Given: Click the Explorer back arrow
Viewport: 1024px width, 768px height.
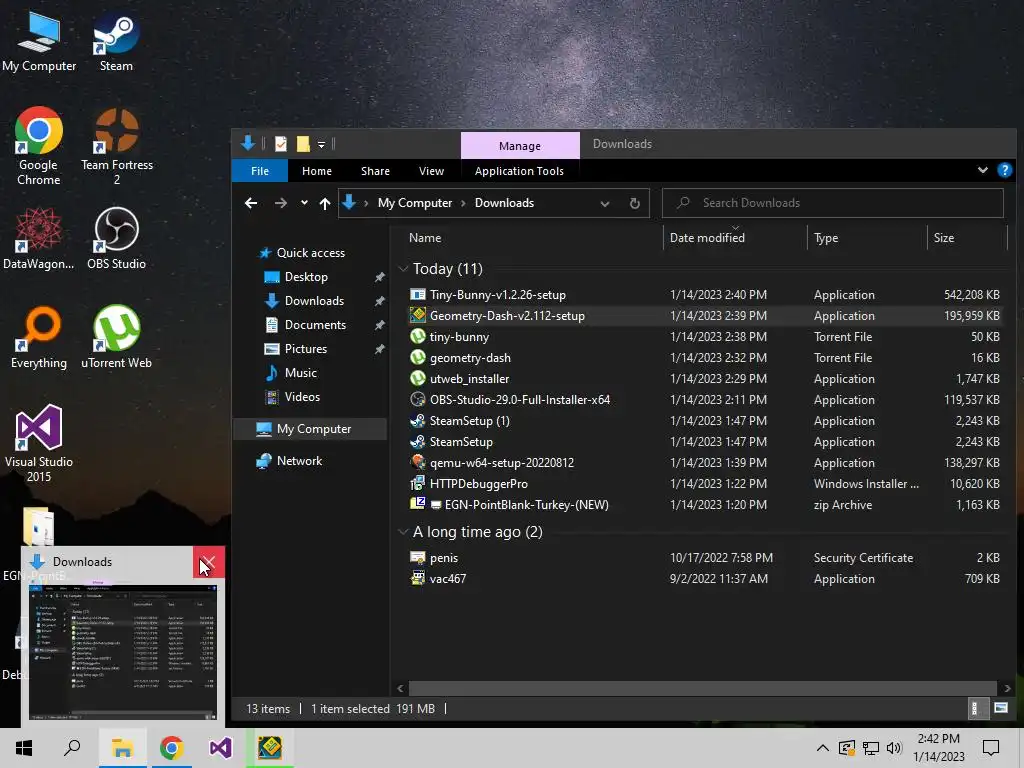Looking at the screenshot, I should [x=251, y=203].
